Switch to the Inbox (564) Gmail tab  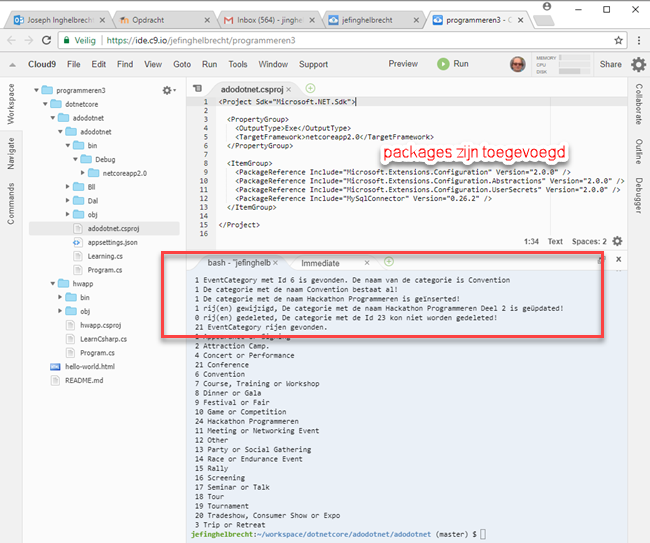[x=269, y=20]
